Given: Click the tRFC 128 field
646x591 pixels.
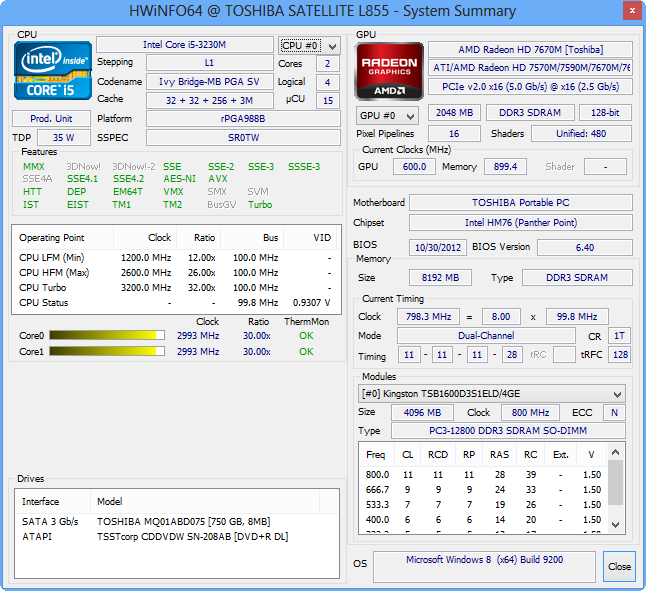Looking at the screenshot, I should (620, 355).
